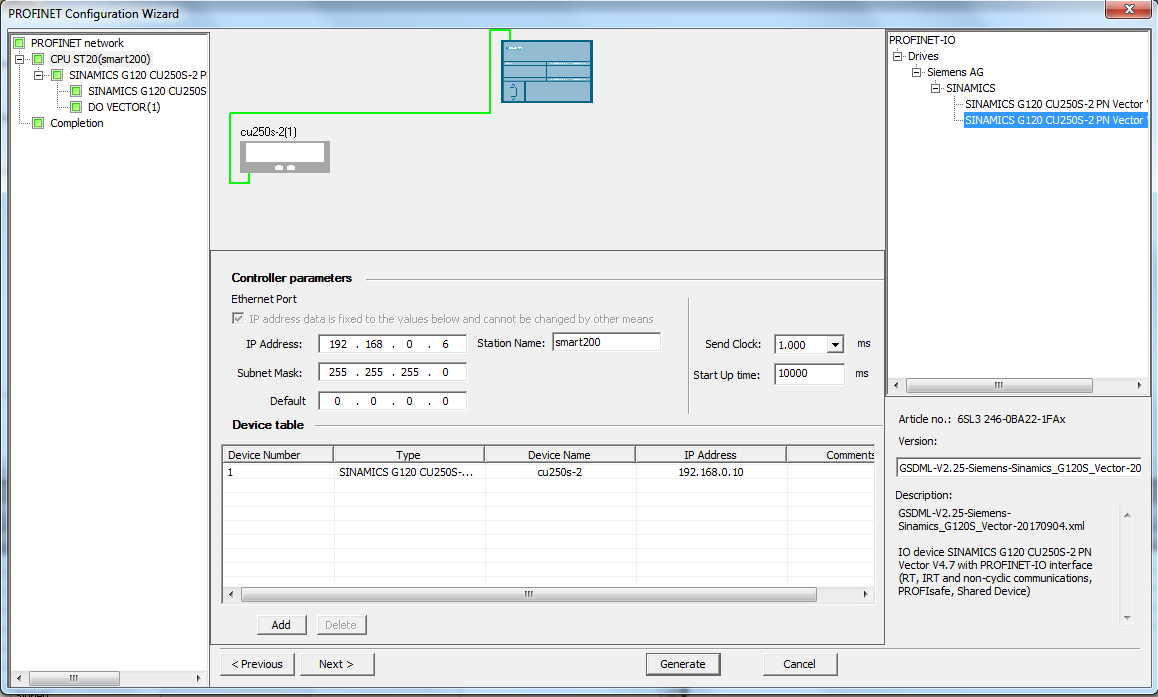This screenshot has width=1158, height=697.
Task: Click the Article no. 6SL3 246-0BA22-1FAx text
Action: click(x=981, y=419)
